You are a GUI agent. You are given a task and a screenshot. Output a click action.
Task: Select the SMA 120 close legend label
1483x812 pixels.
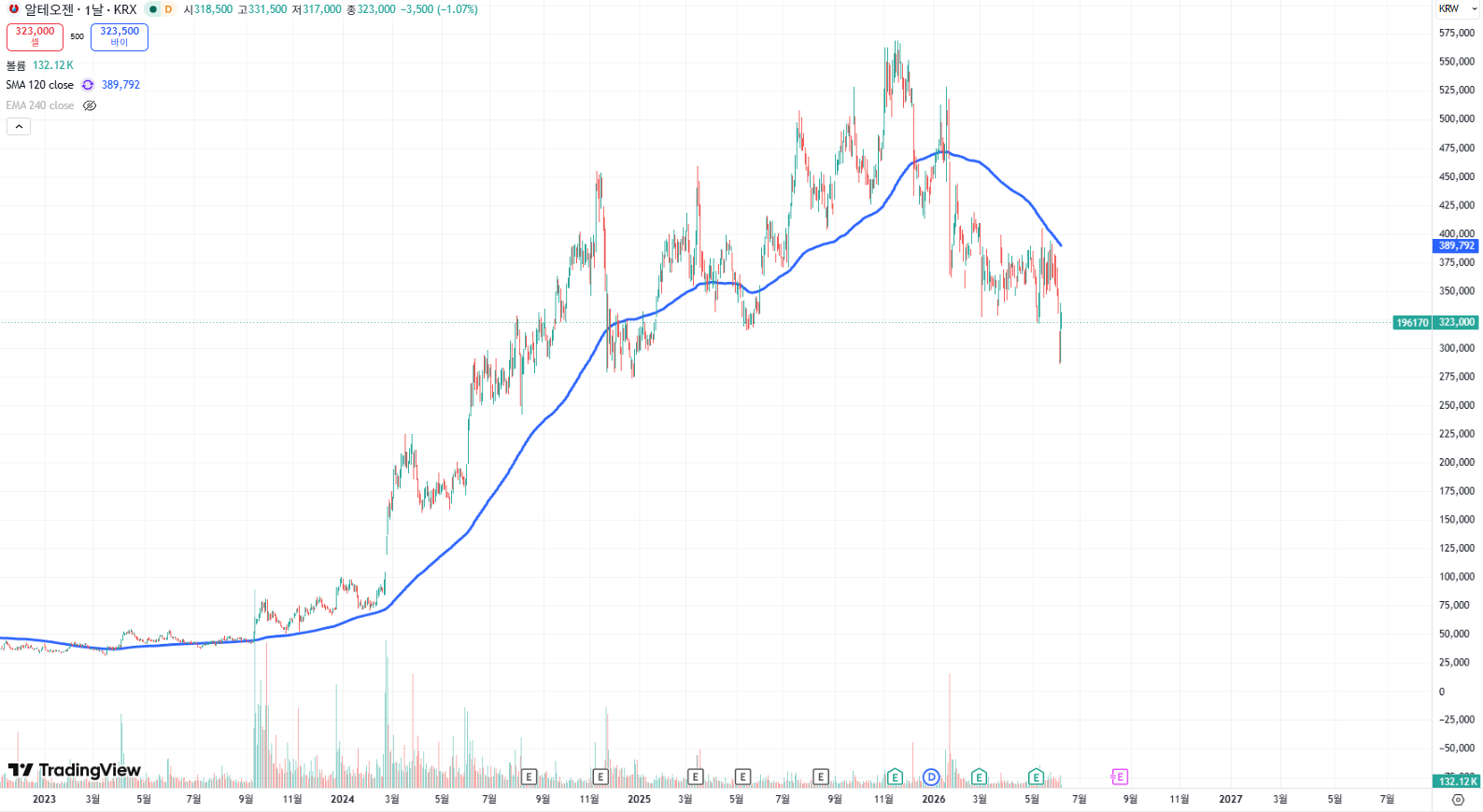tap(39, 85)
